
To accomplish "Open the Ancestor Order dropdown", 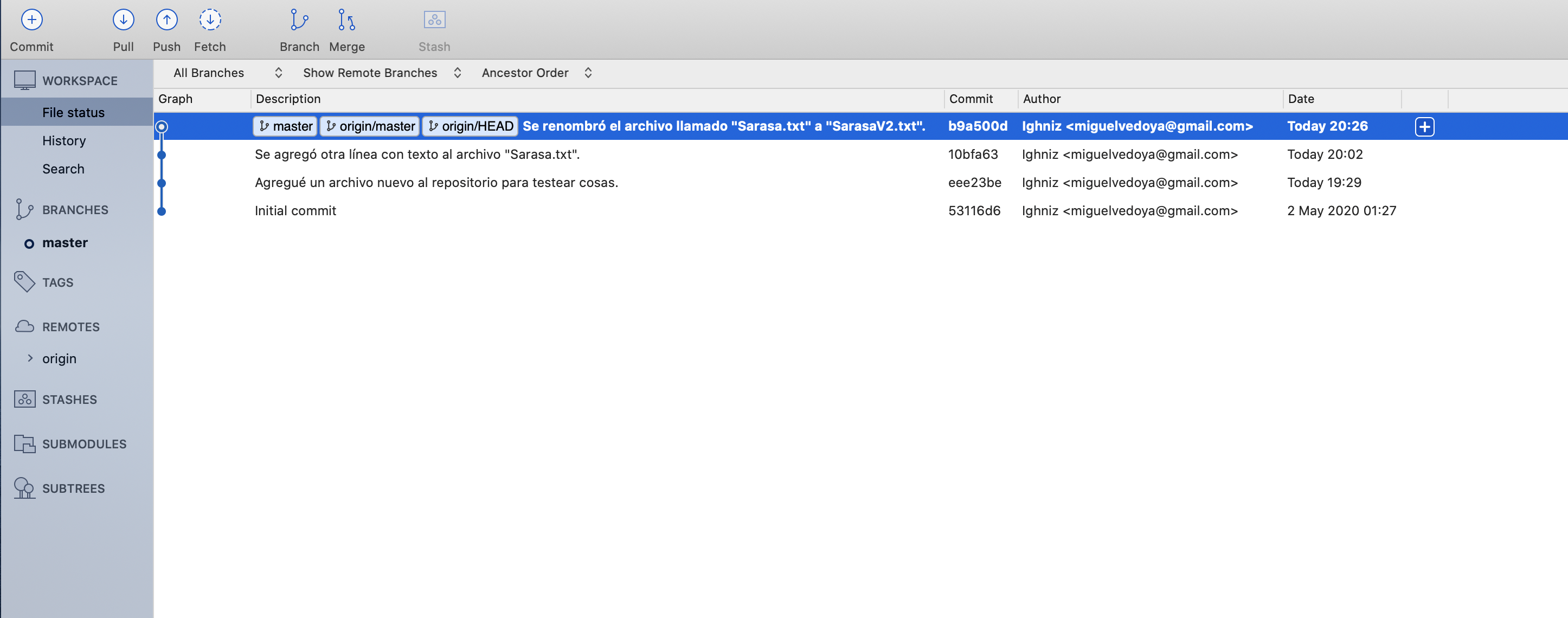I will (536, 73).
